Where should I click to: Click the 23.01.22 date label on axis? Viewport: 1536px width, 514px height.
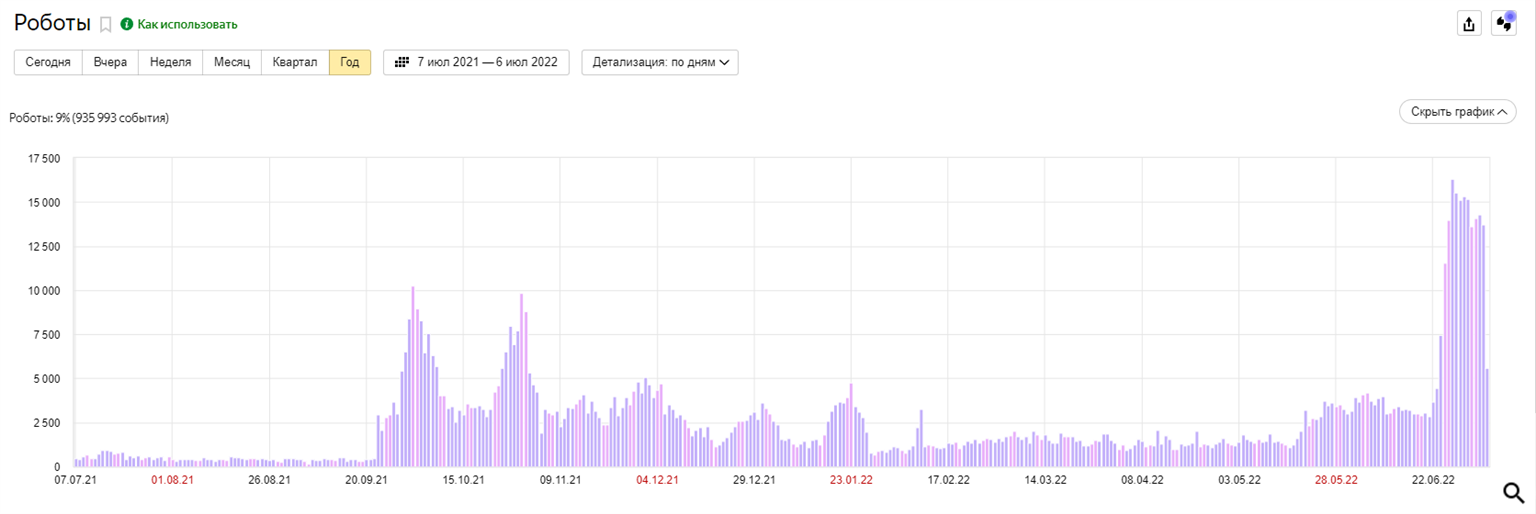(851, 480)
